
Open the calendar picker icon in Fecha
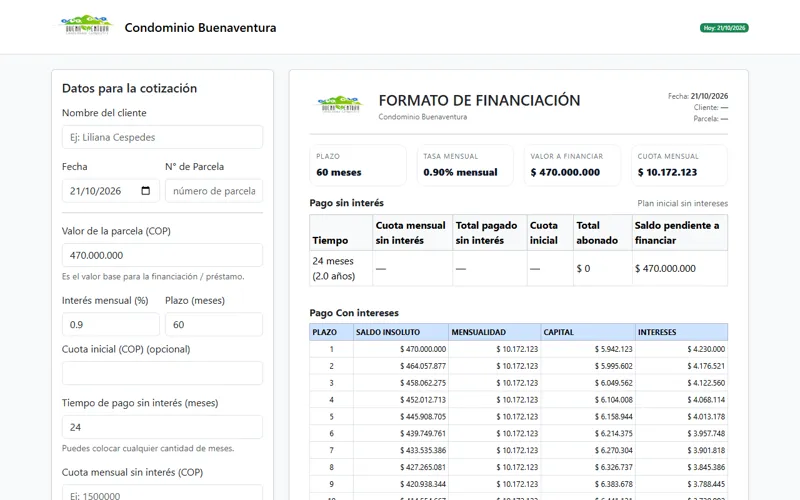tap(145, 191)
